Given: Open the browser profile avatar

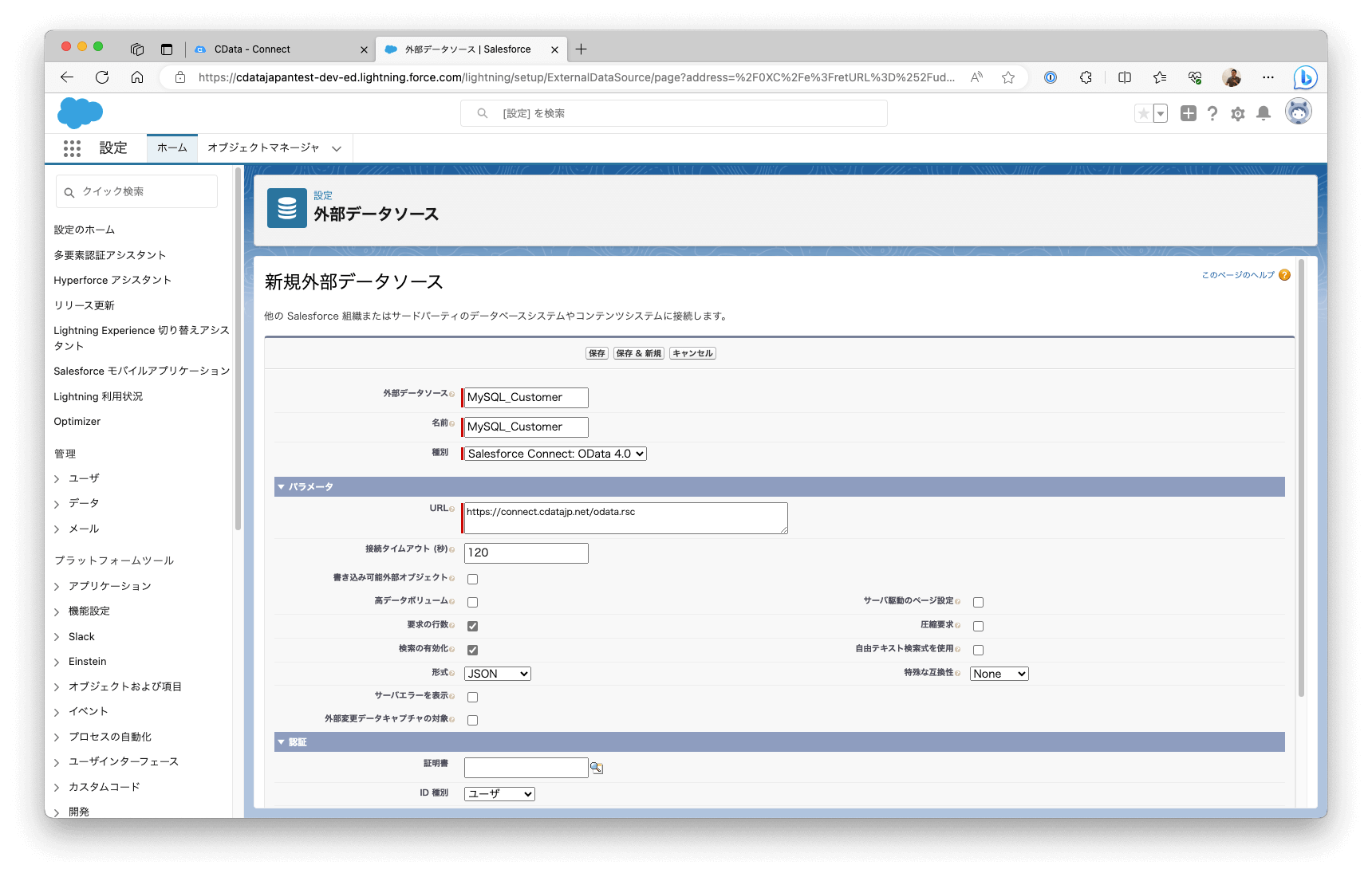Looking at the screenshot, I should tap(1232, 77).
